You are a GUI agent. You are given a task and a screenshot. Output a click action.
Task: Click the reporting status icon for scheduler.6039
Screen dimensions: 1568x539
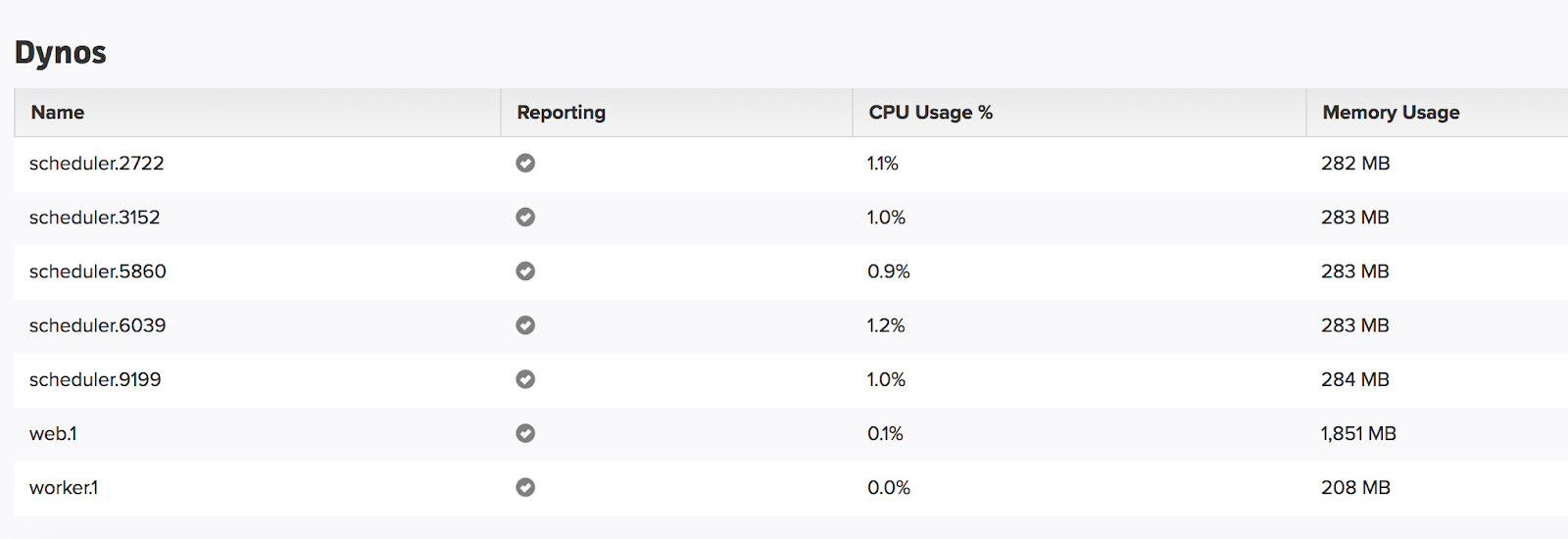coord(525,324)
